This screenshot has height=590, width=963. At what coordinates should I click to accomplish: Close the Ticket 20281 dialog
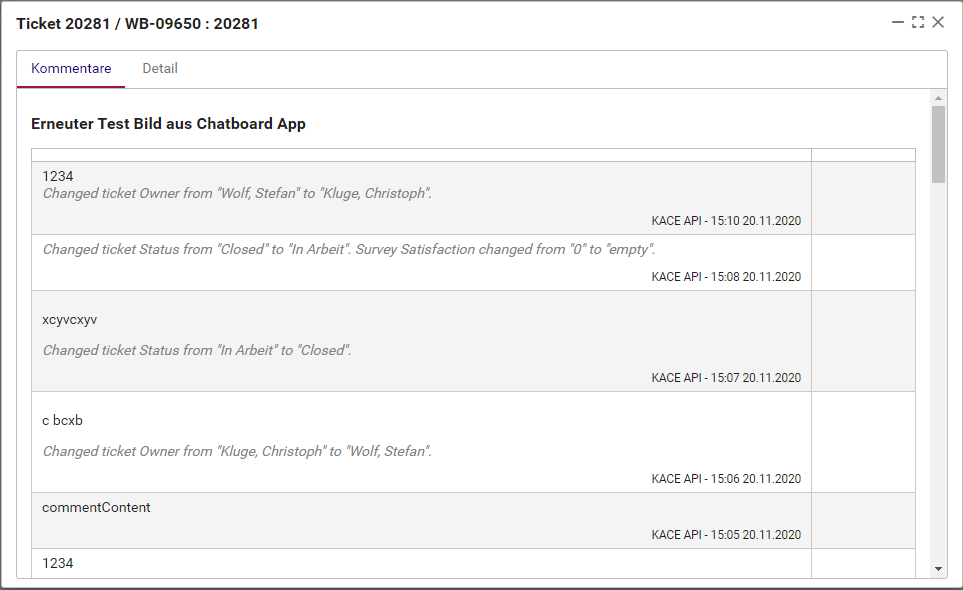click(938, 22)
